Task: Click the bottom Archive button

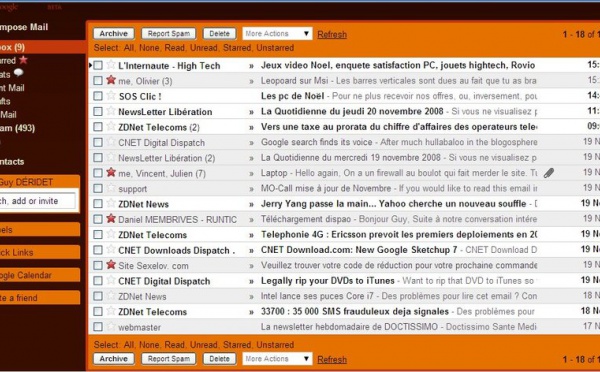Action: tap(114, 359)
